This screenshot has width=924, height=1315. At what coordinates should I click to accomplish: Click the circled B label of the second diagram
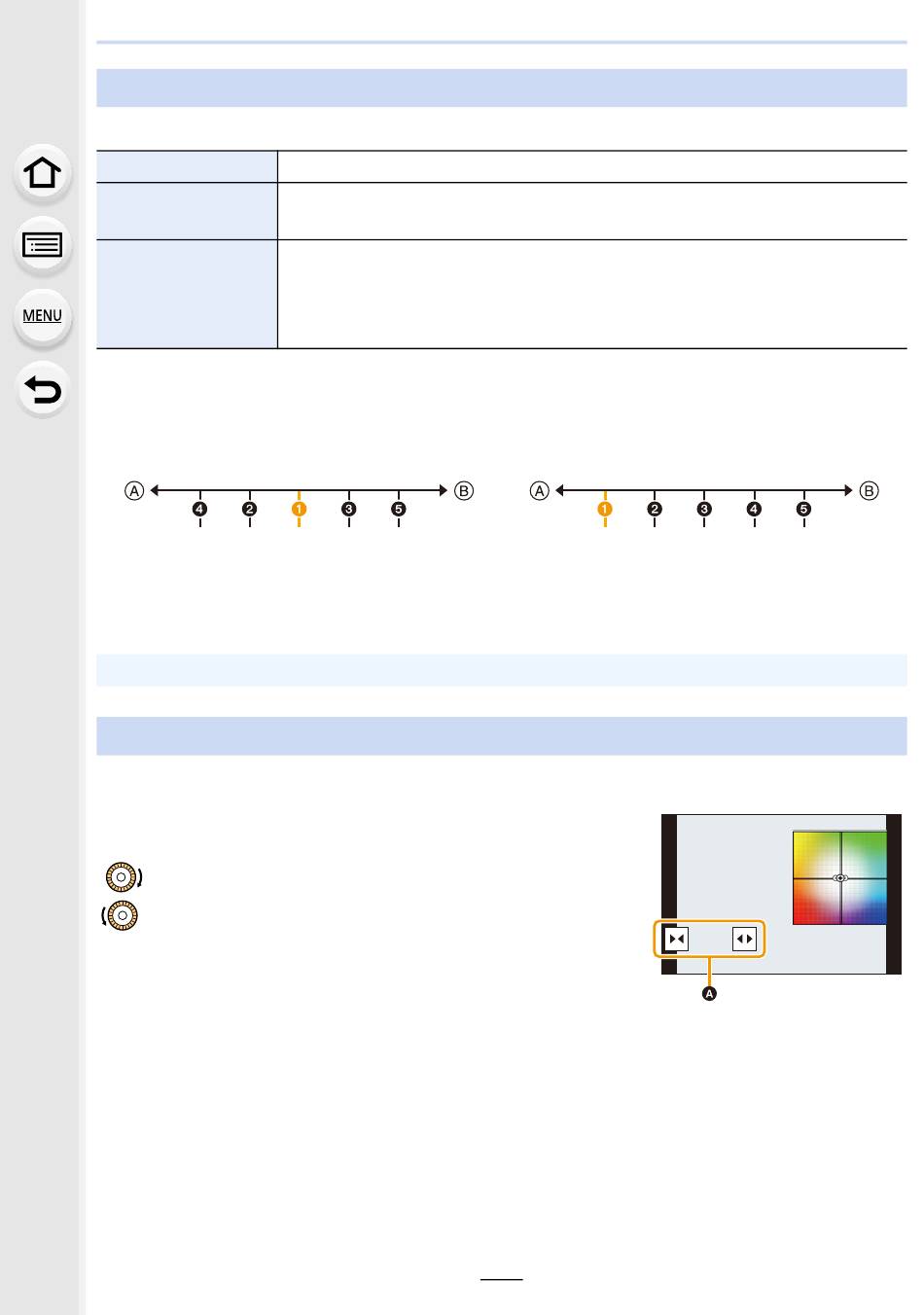tap(870, 490)
